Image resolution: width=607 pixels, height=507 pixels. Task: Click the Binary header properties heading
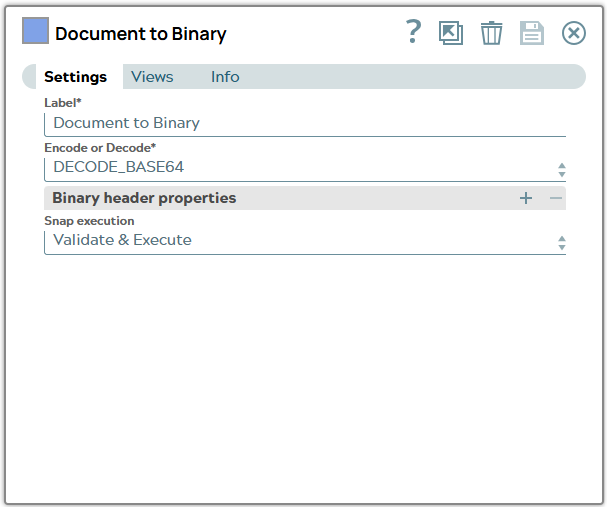click(x=144, y=198)
